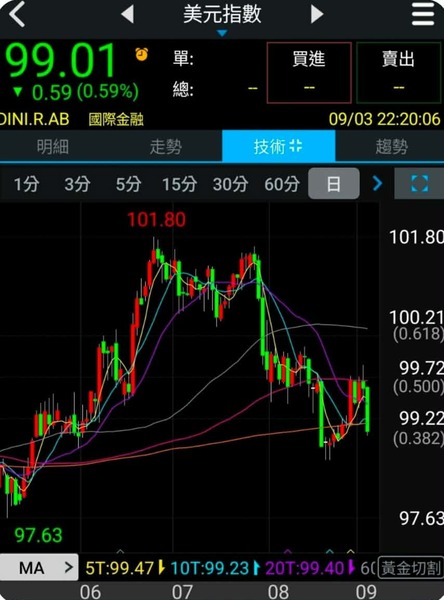Open the 美元指數 symbol dropdown
Image resolution: width=444 pixels, height=600 pixels.
[222, 17]
